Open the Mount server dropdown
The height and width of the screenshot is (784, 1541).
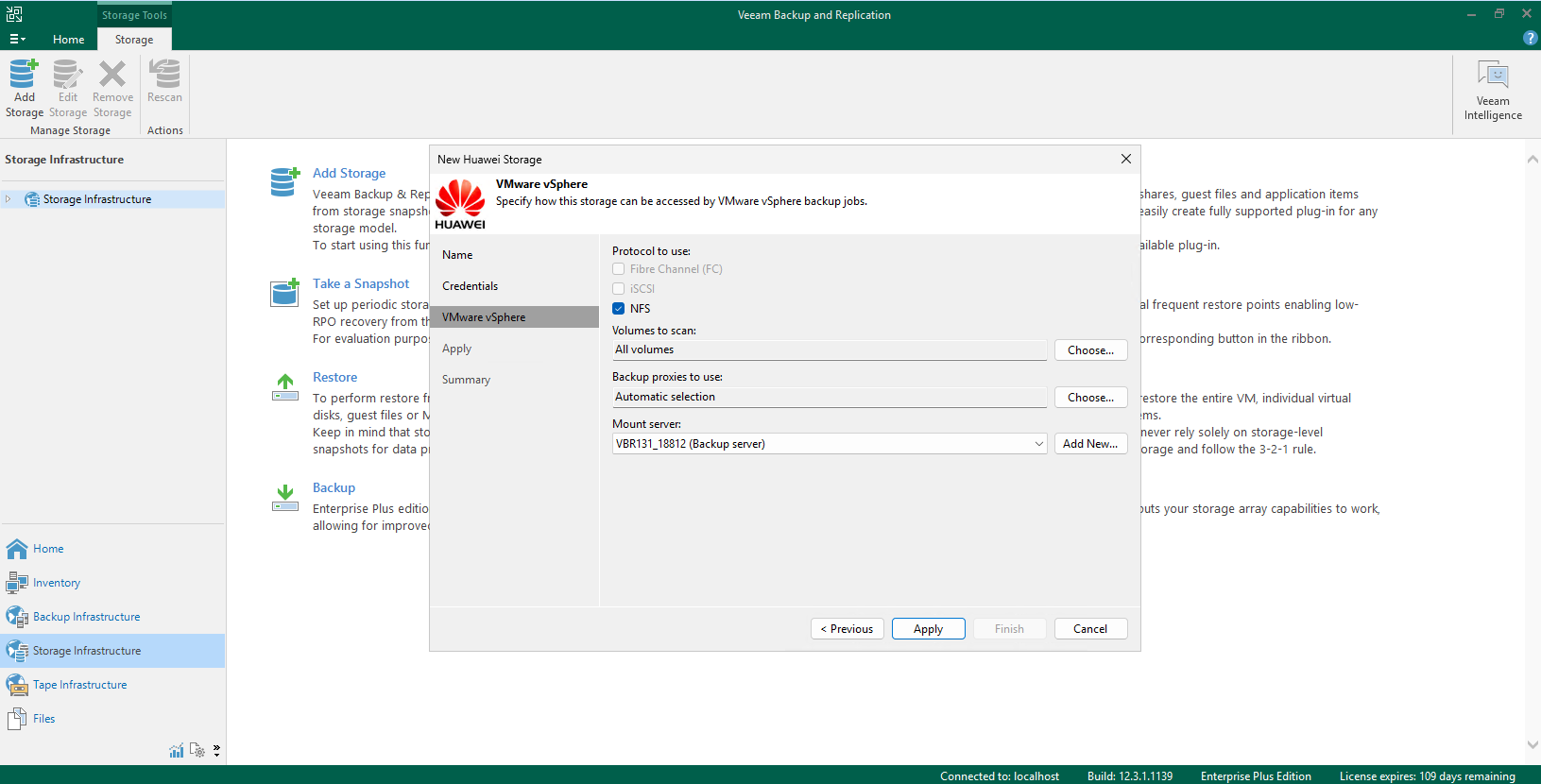(x=1038, y=444)
